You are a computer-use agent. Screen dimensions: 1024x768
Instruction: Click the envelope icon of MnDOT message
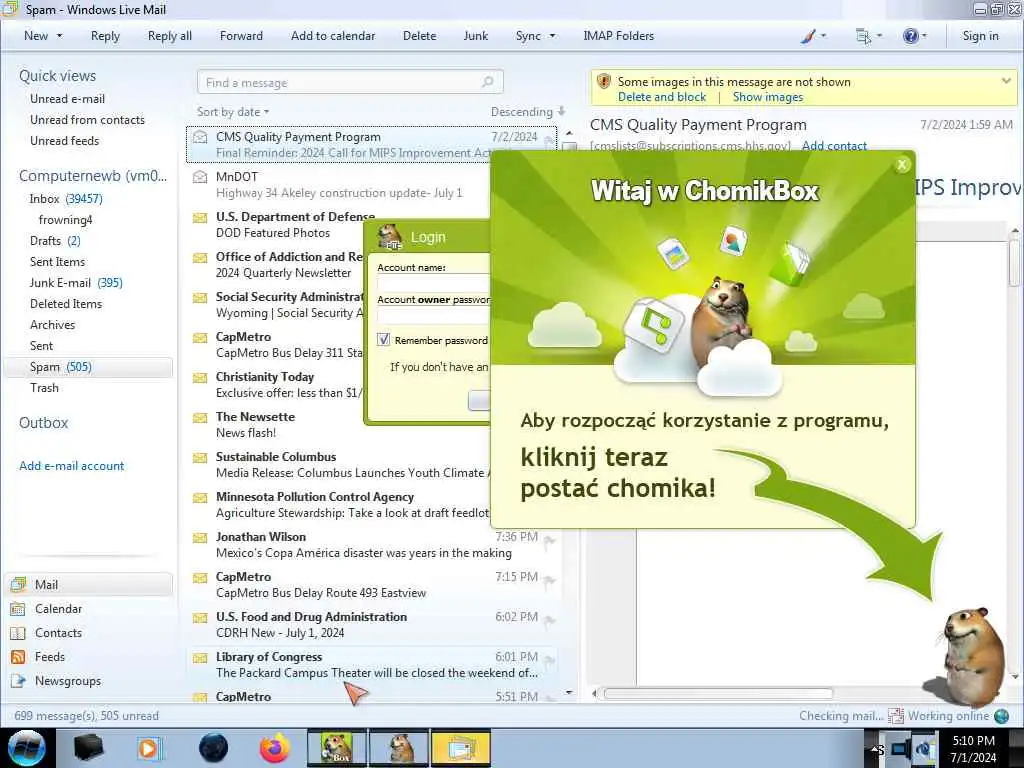pyautogui.click(x=200, y=177)
